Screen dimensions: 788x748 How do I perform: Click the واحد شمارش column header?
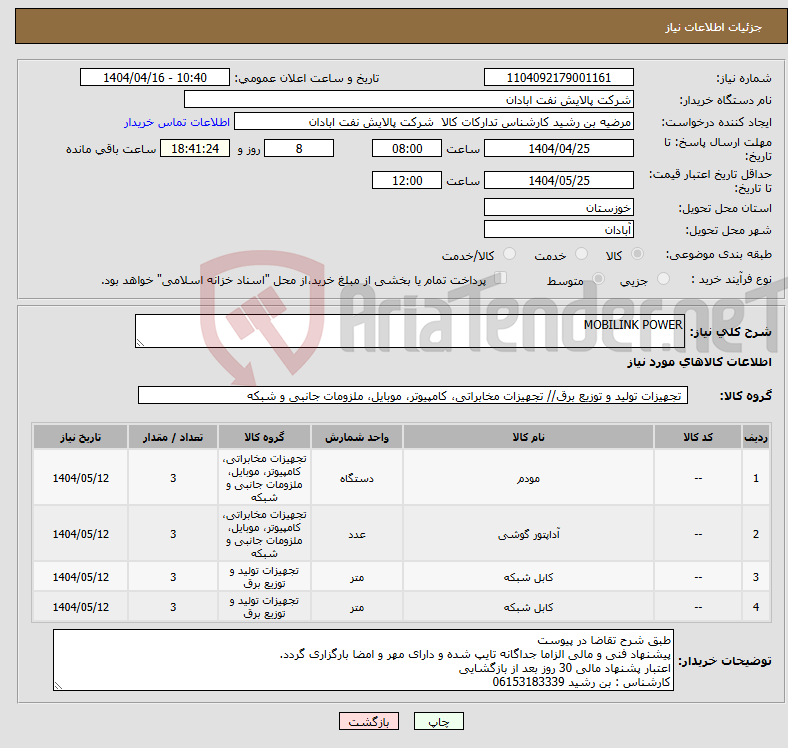point(357,437)
